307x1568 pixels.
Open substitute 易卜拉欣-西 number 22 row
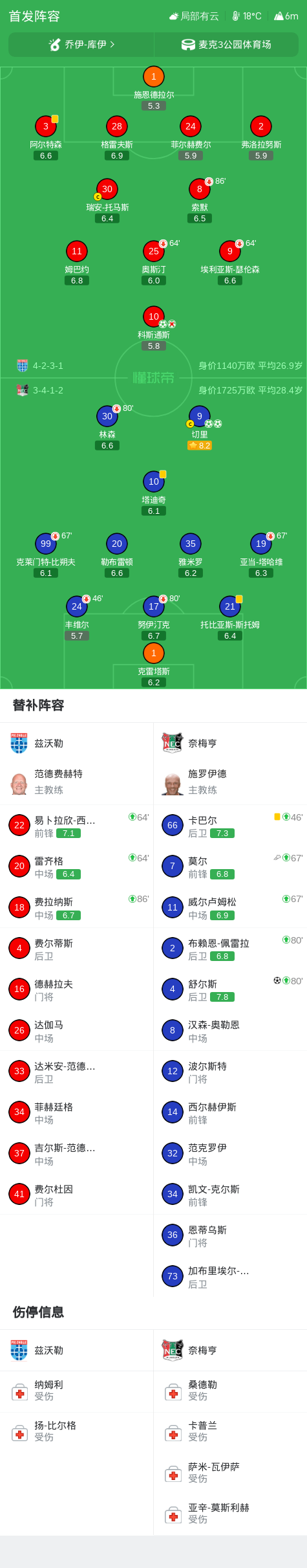click(77, 826)
